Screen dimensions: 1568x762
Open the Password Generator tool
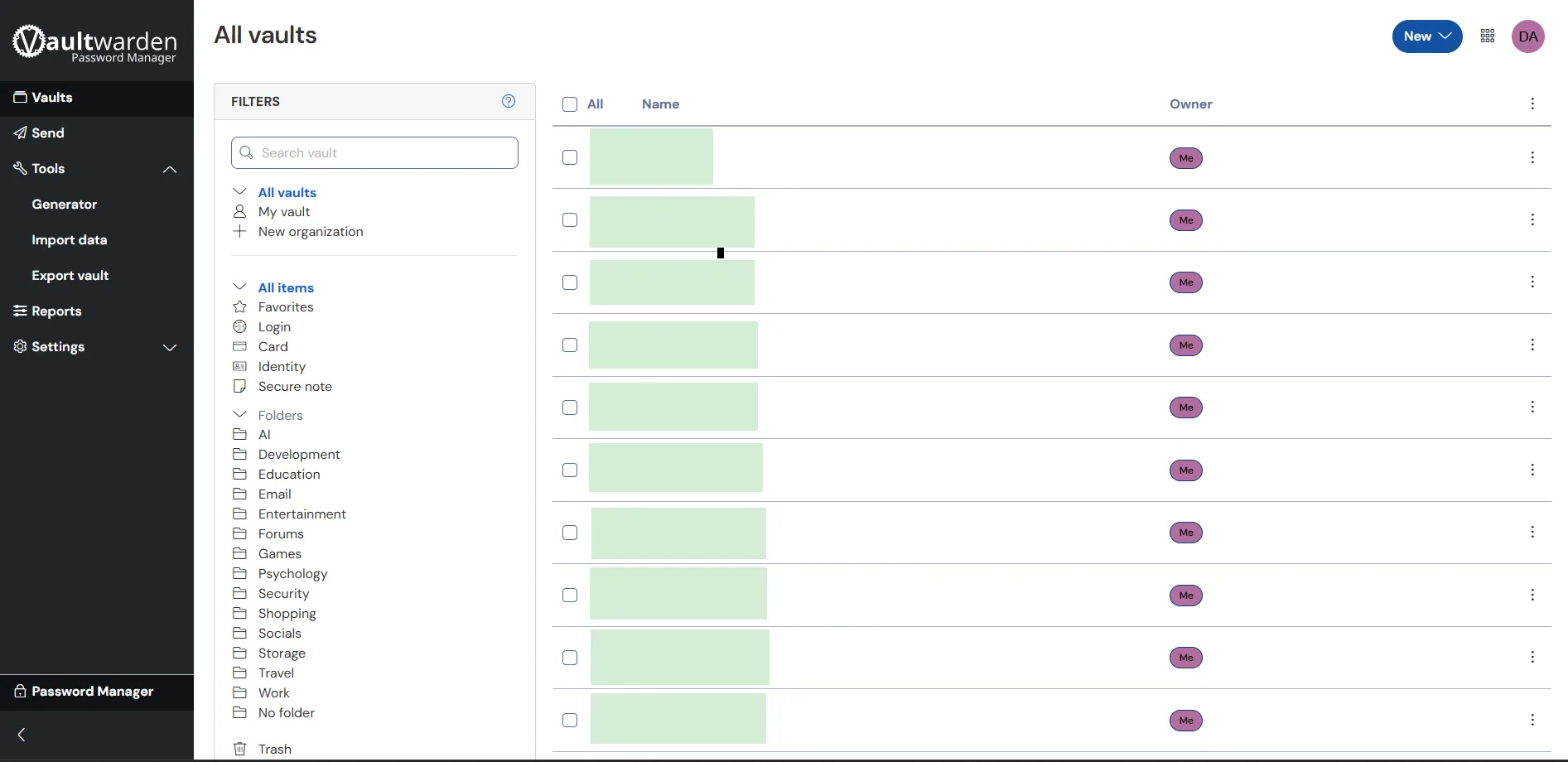(x=65, y=205)
